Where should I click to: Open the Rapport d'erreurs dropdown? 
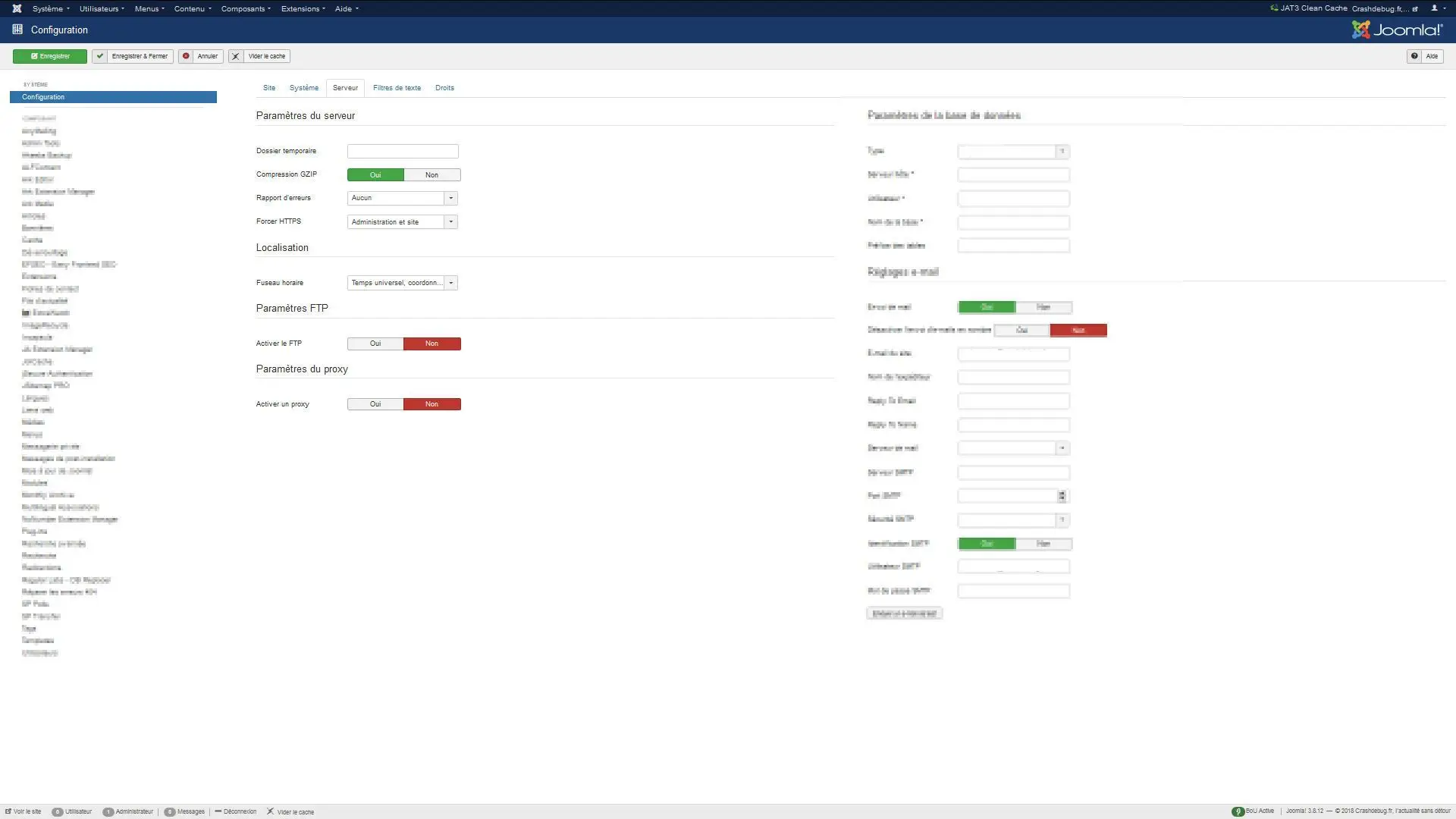(403, 198)
